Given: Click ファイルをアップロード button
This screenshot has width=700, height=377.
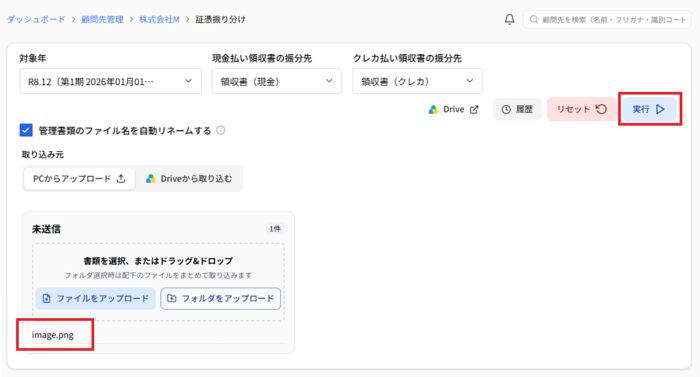Looking at the screenshot, I should tap(96, 298).
